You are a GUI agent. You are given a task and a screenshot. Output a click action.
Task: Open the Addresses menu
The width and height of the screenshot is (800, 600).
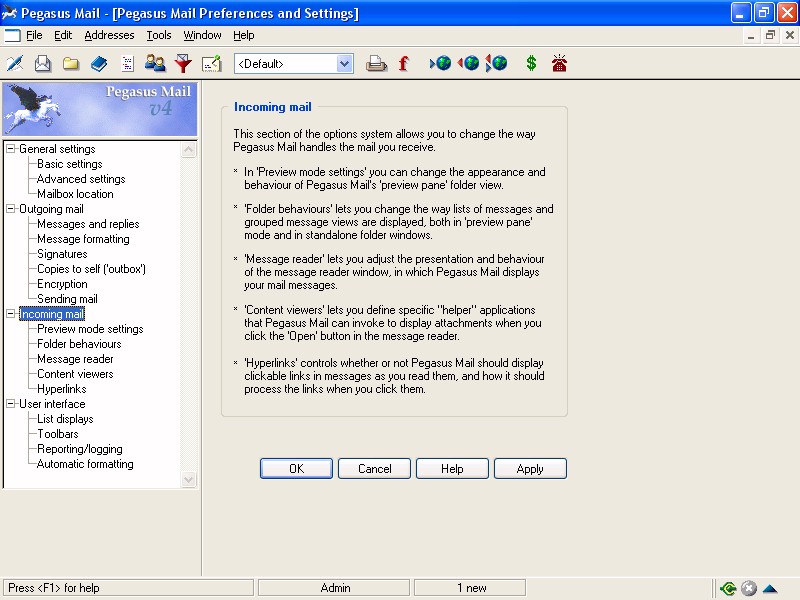109,35
